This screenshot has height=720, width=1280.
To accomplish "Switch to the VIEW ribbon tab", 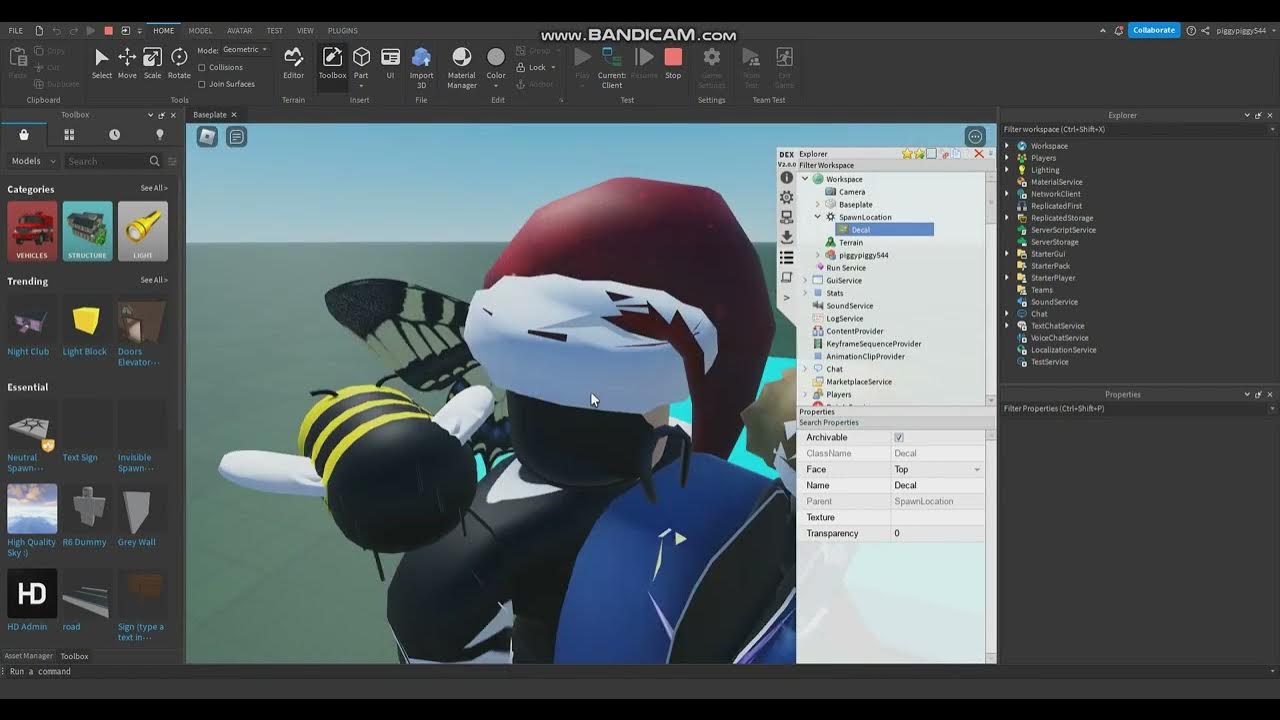I will 305,31.
